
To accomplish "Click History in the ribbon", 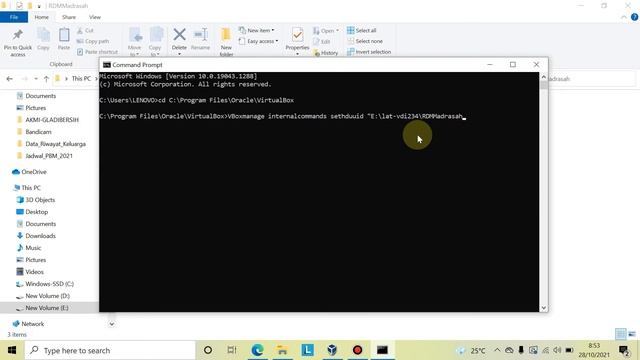I will pos(326,53).
